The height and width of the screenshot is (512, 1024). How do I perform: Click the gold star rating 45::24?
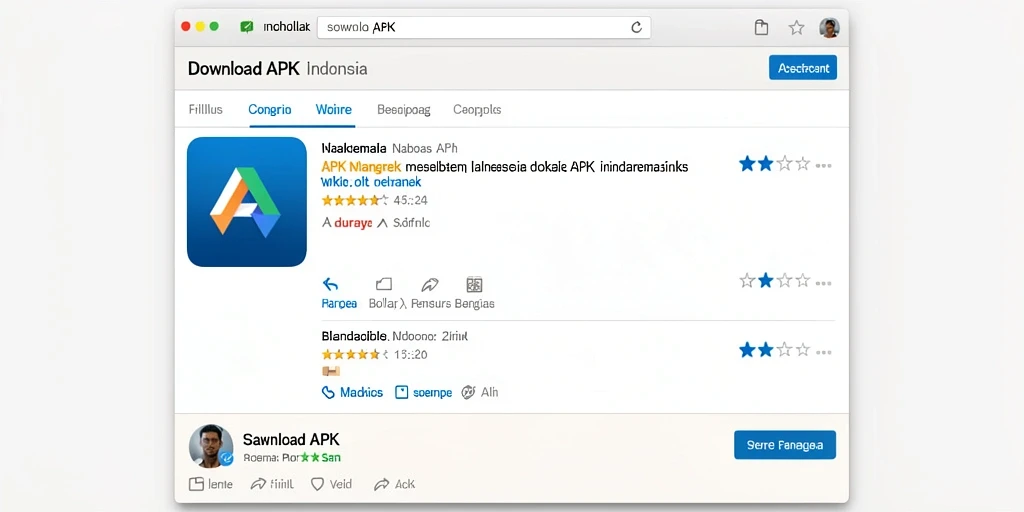(374, 200)
